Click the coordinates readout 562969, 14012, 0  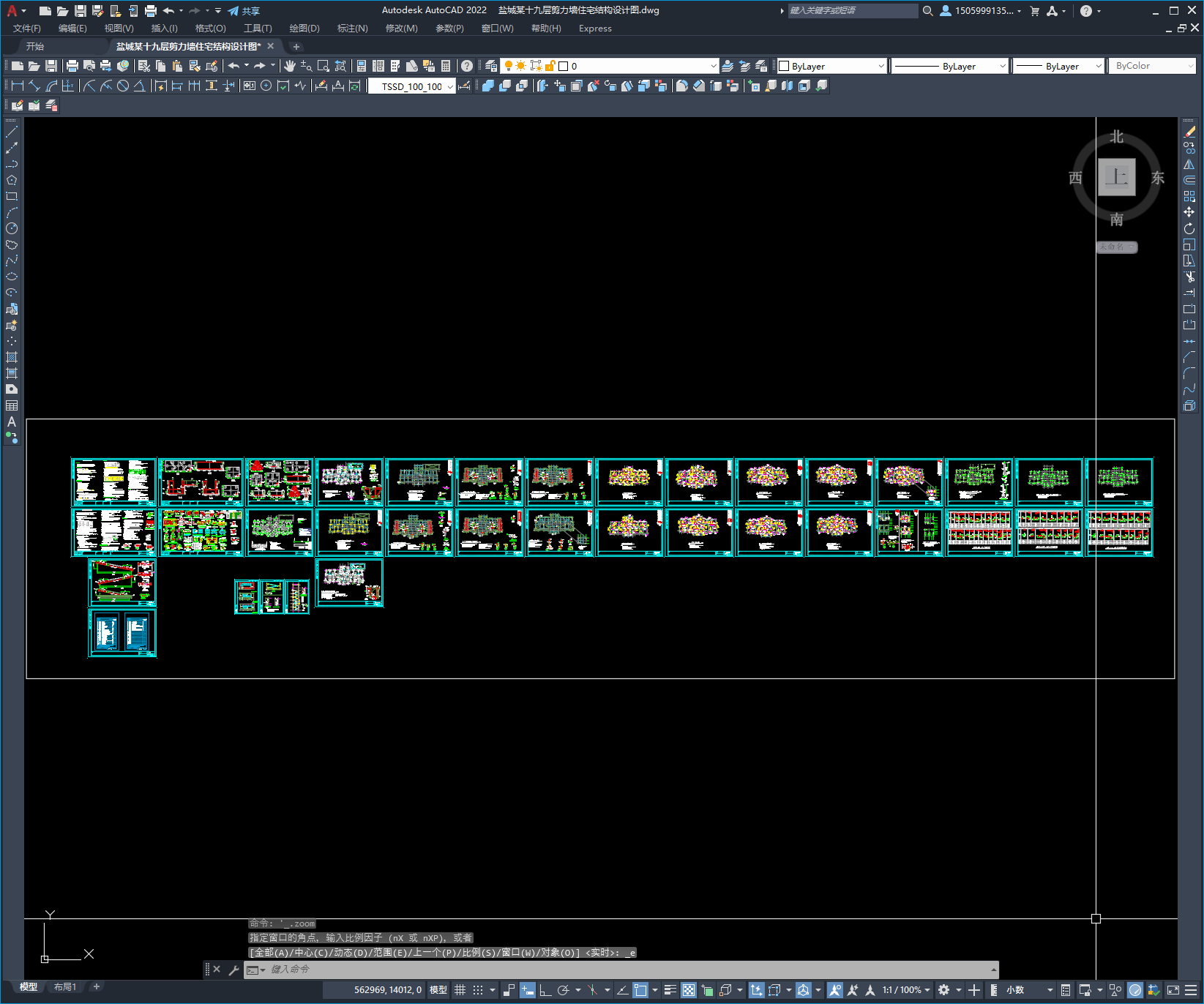388,990
